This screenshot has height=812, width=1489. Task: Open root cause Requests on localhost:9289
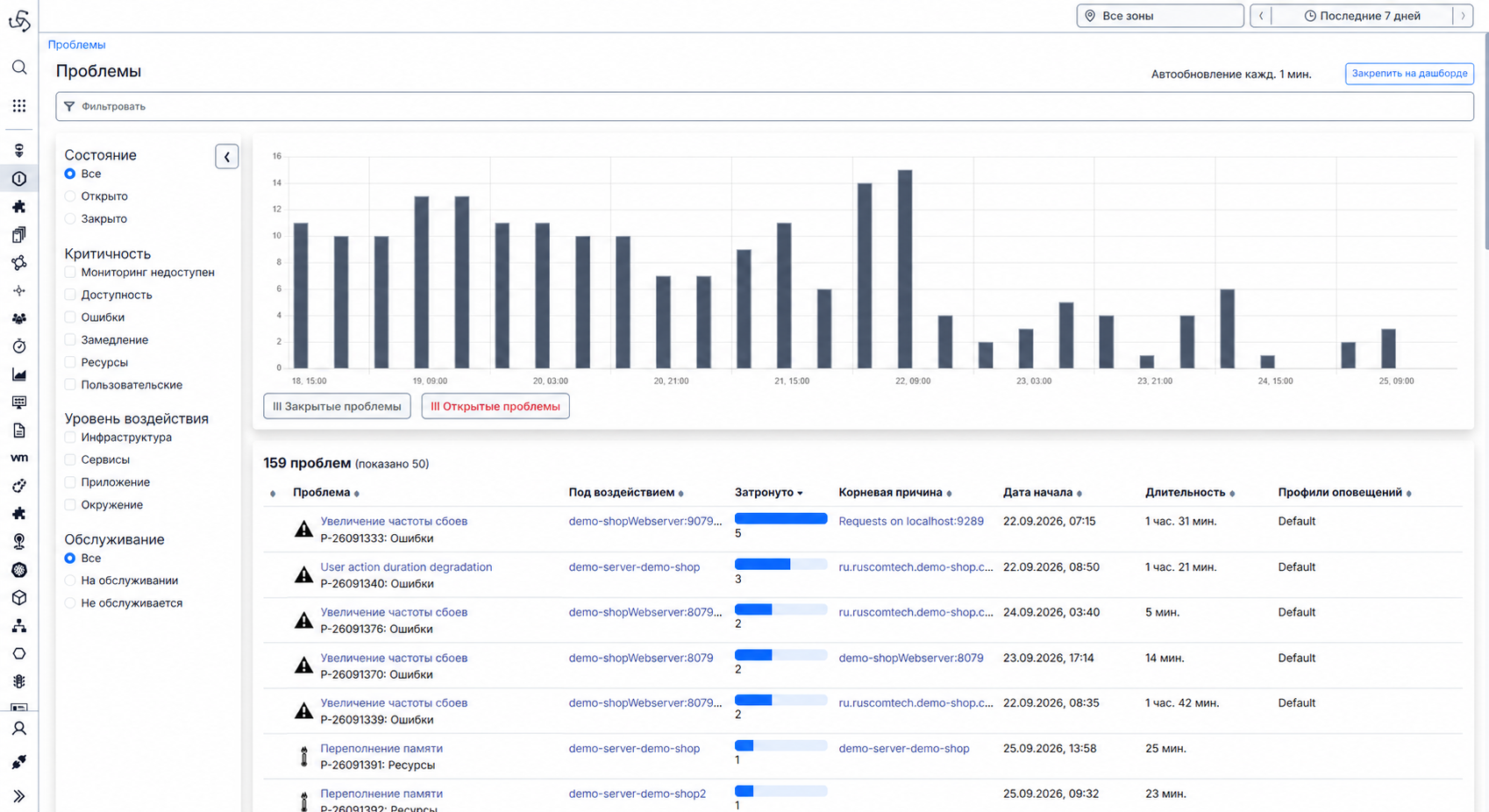coord(911,522)
